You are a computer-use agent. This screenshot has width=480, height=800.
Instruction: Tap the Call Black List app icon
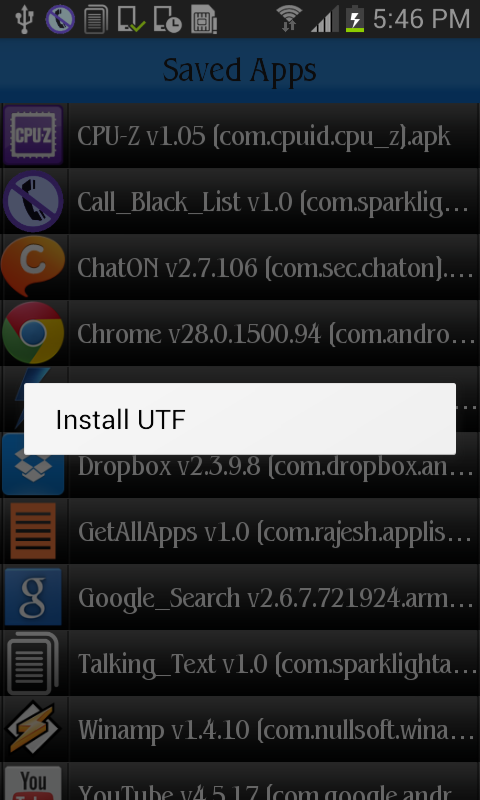click(33, 202)
